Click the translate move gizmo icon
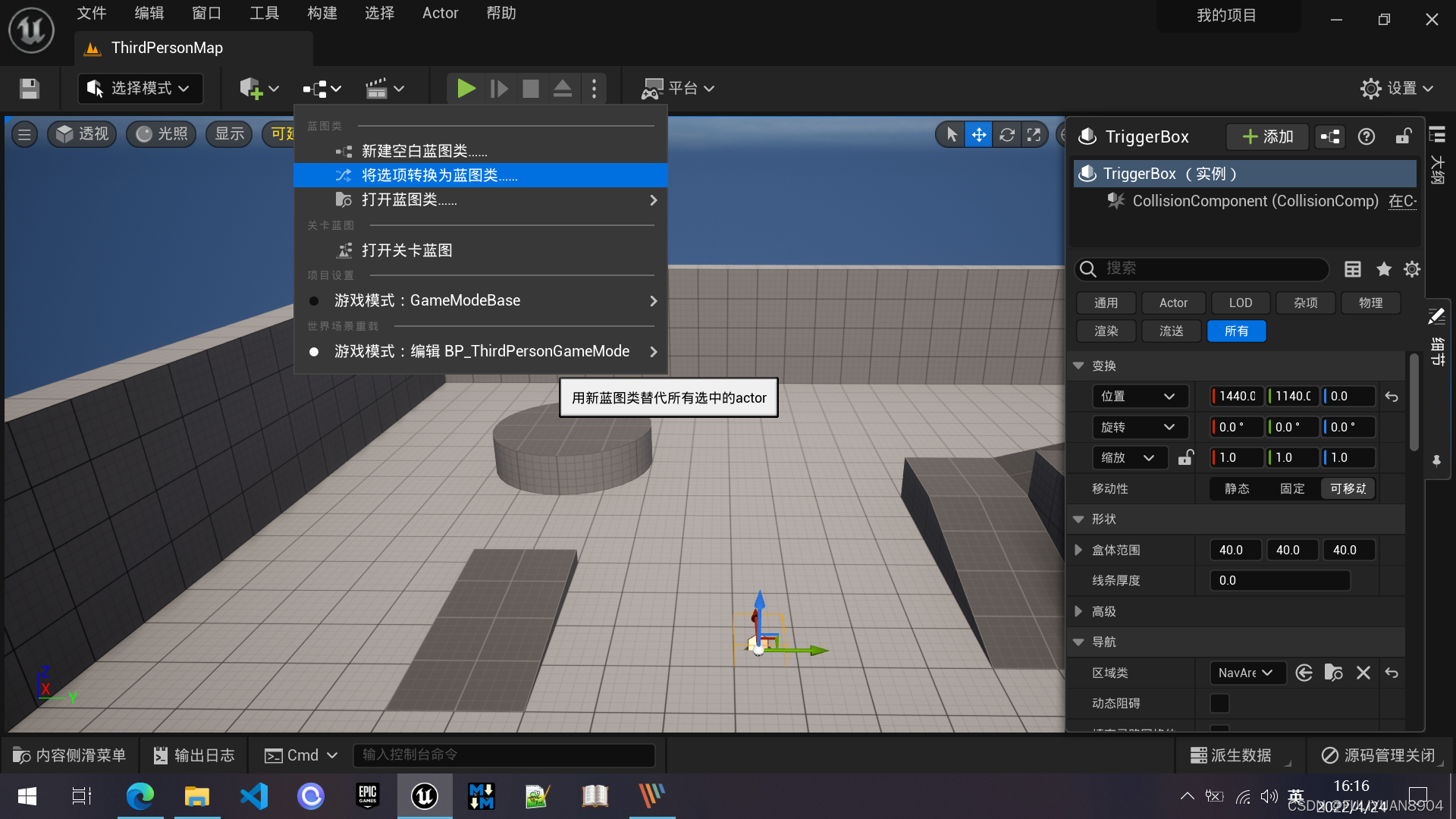 979,135
